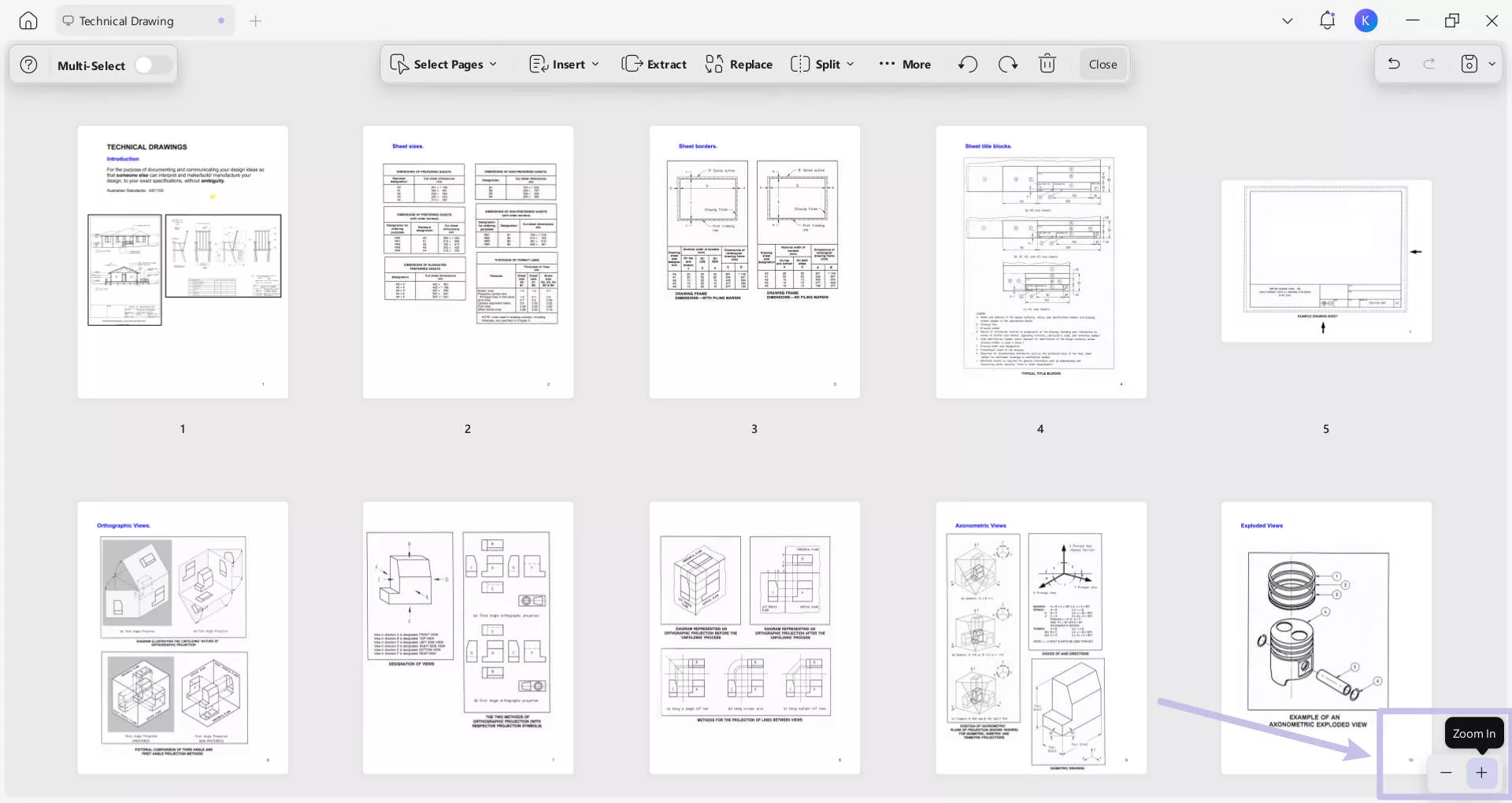The width and height of the screenshot is (1512, 803).
Task: Select the unfolding projection diagrams page thumbnail
Action: 754,638
